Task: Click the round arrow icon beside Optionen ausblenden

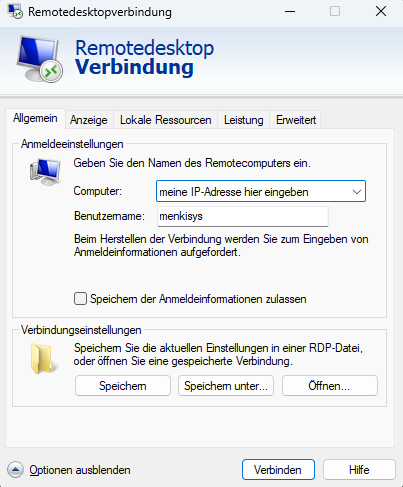Action: pyautogui.click(x=15, y=470)
